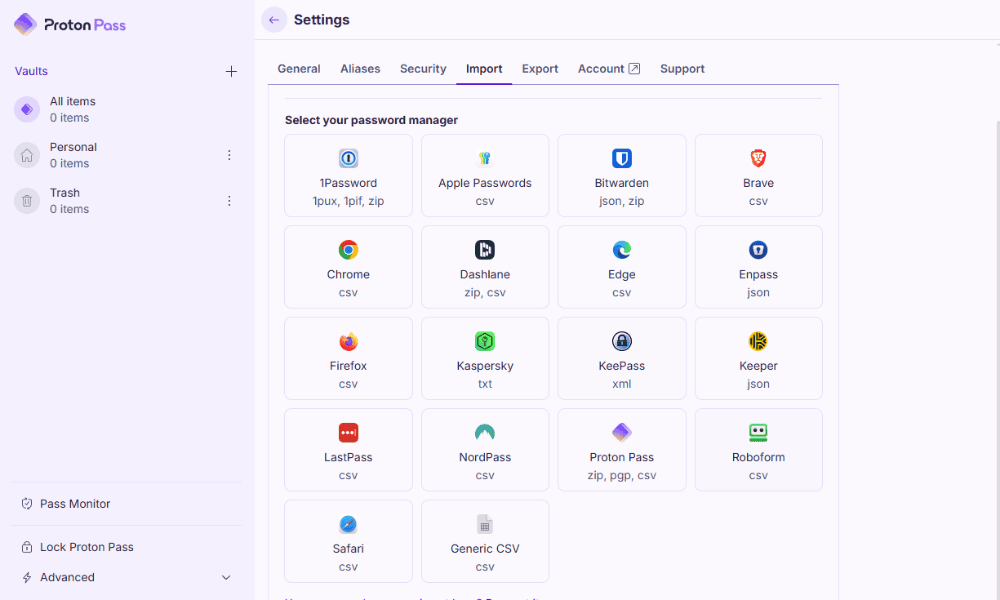Open the Account external link tab
1000x600 pixels.
pyautogui.click(x=608, y=69)
